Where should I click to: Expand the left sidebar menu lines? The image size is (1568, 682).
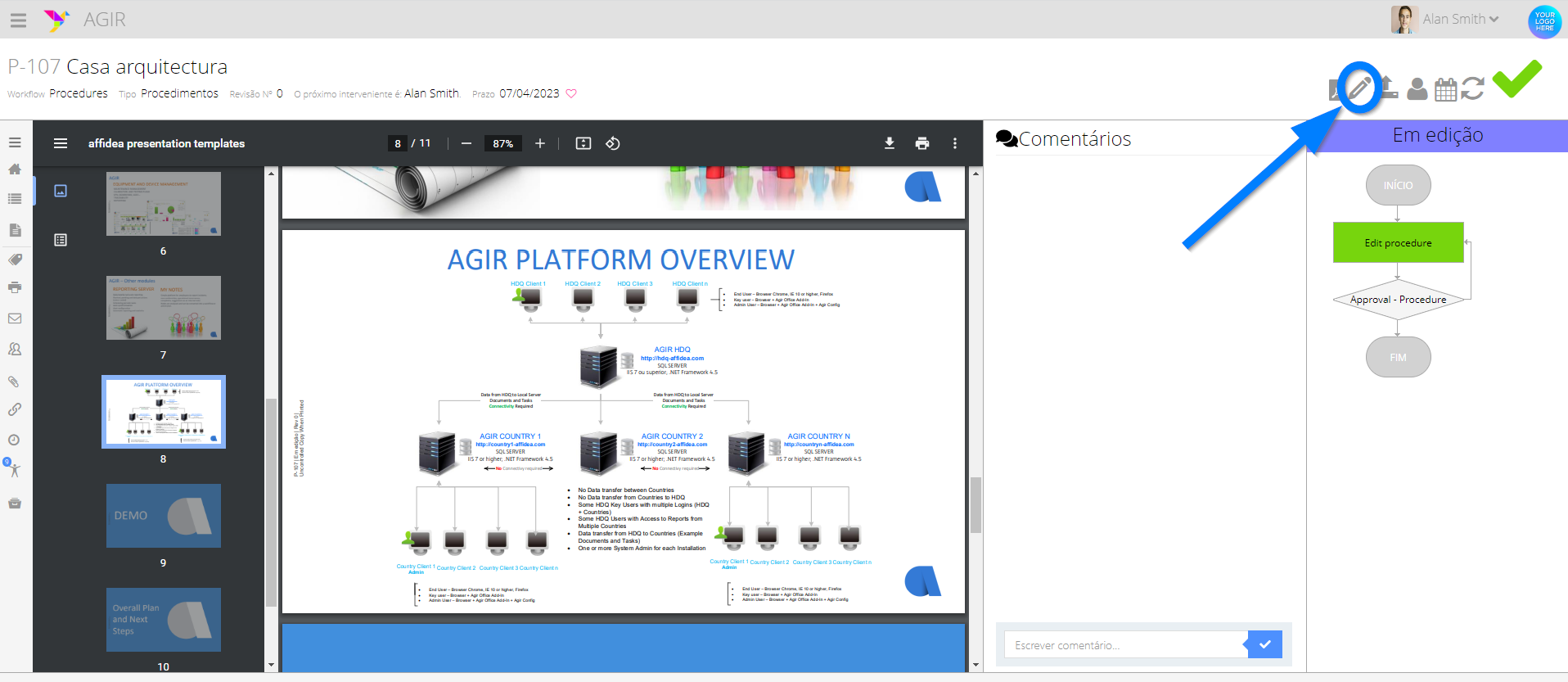pos(15,142)
